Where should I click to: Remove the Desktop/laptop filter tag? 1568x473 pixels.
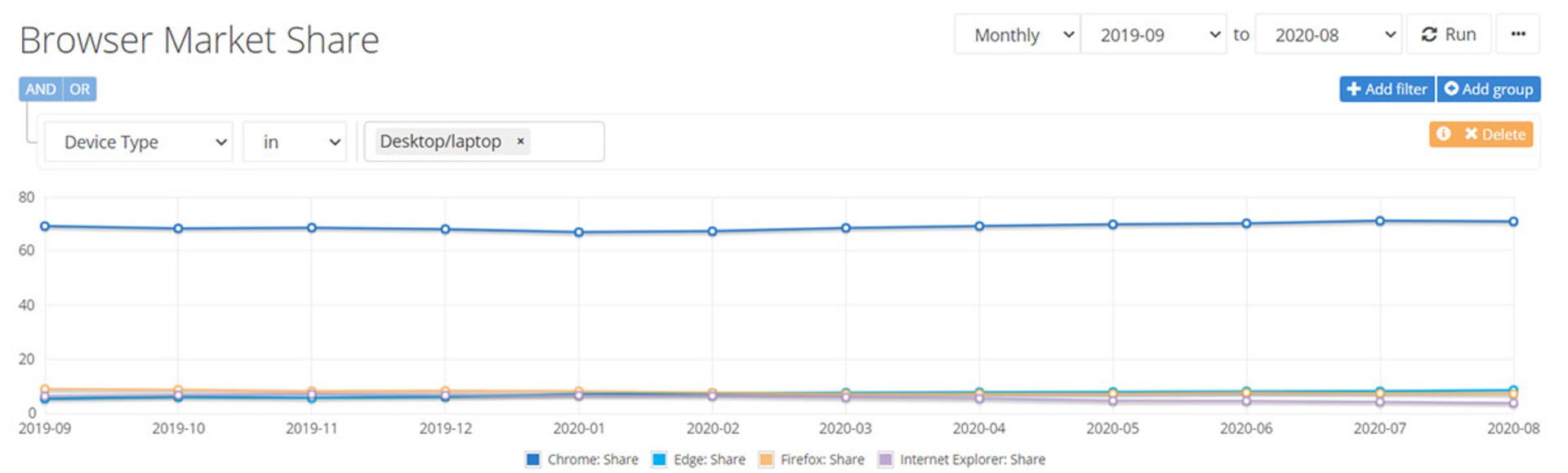coord(520,141)
